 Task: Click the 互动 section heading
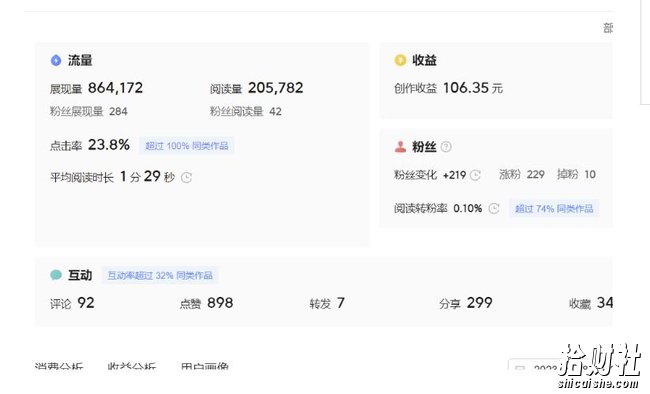click(x=80, y=275)
